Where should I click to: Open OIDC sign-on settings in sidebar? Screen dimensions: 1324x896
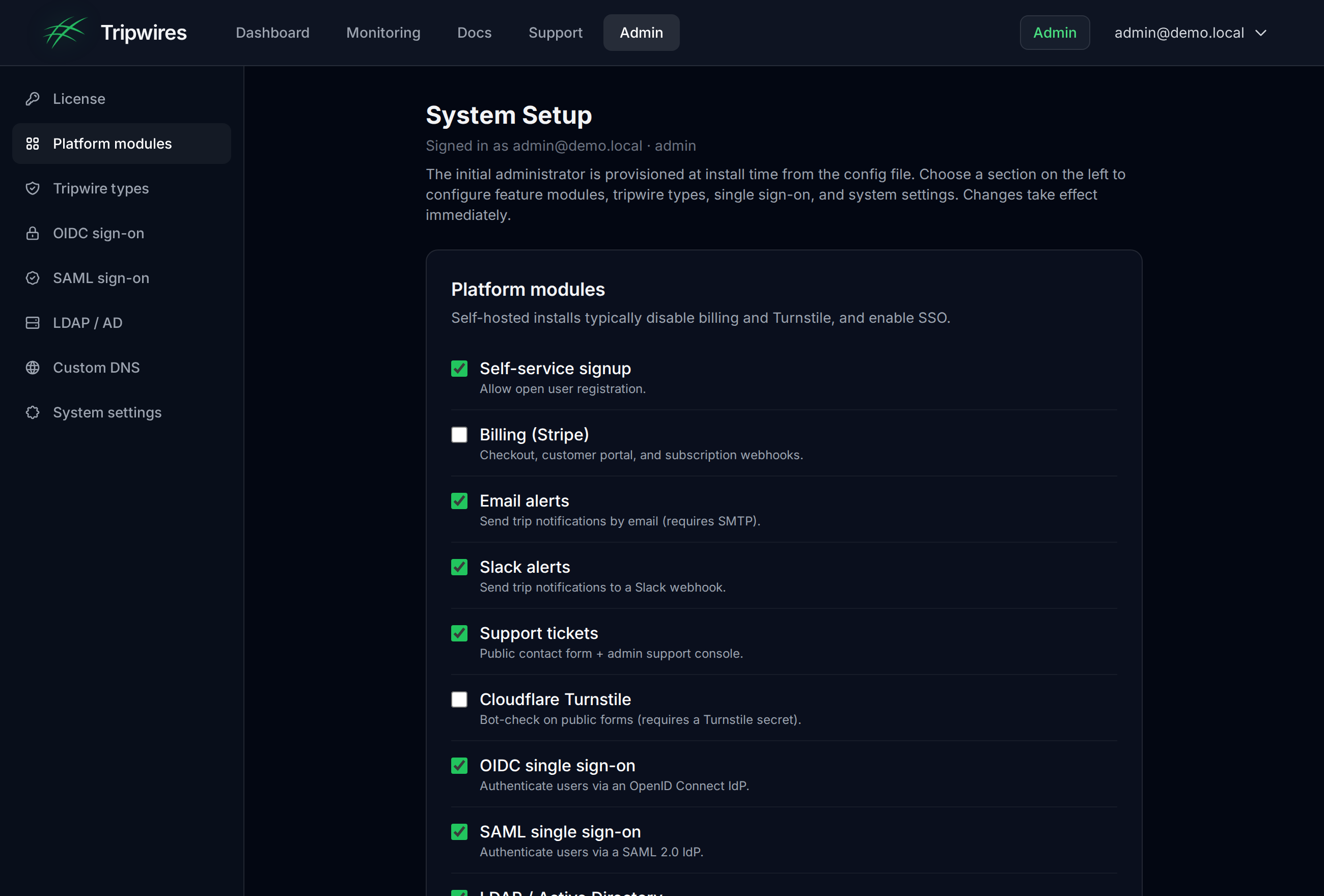click(121, 233)
